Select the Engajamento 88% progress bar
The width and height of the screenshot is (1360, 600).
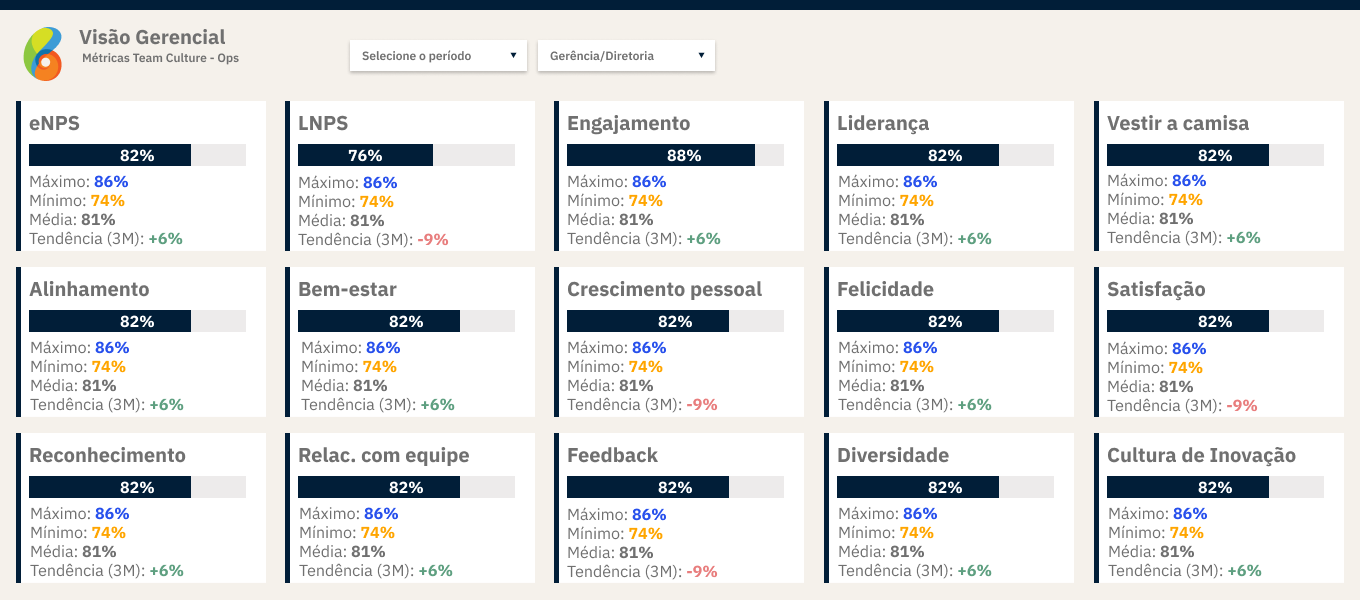coord(675,155)
